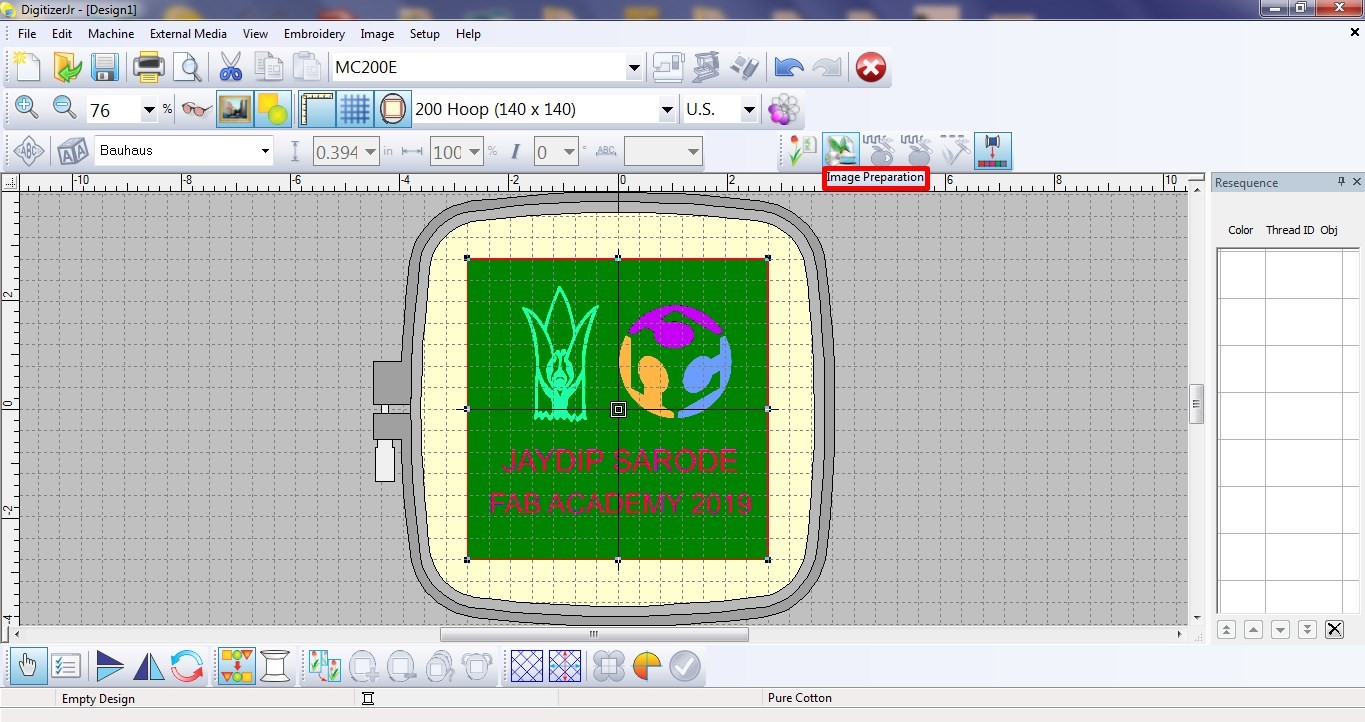Expand the zoom percentage dropdown showing 76
The width and height of the screenshot is (1365, 722).
click(x=150, y=110)
